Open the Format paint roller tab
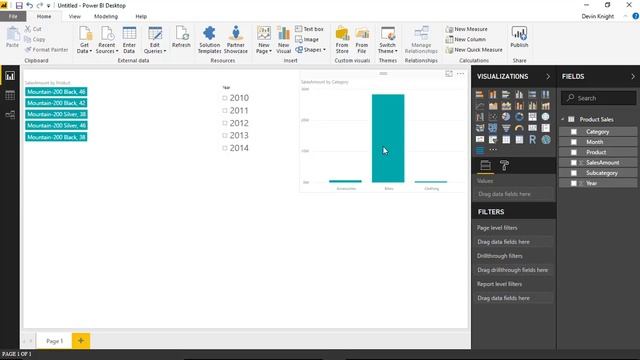The width and height of the screenshot is (640, 360). pos(504,165)
